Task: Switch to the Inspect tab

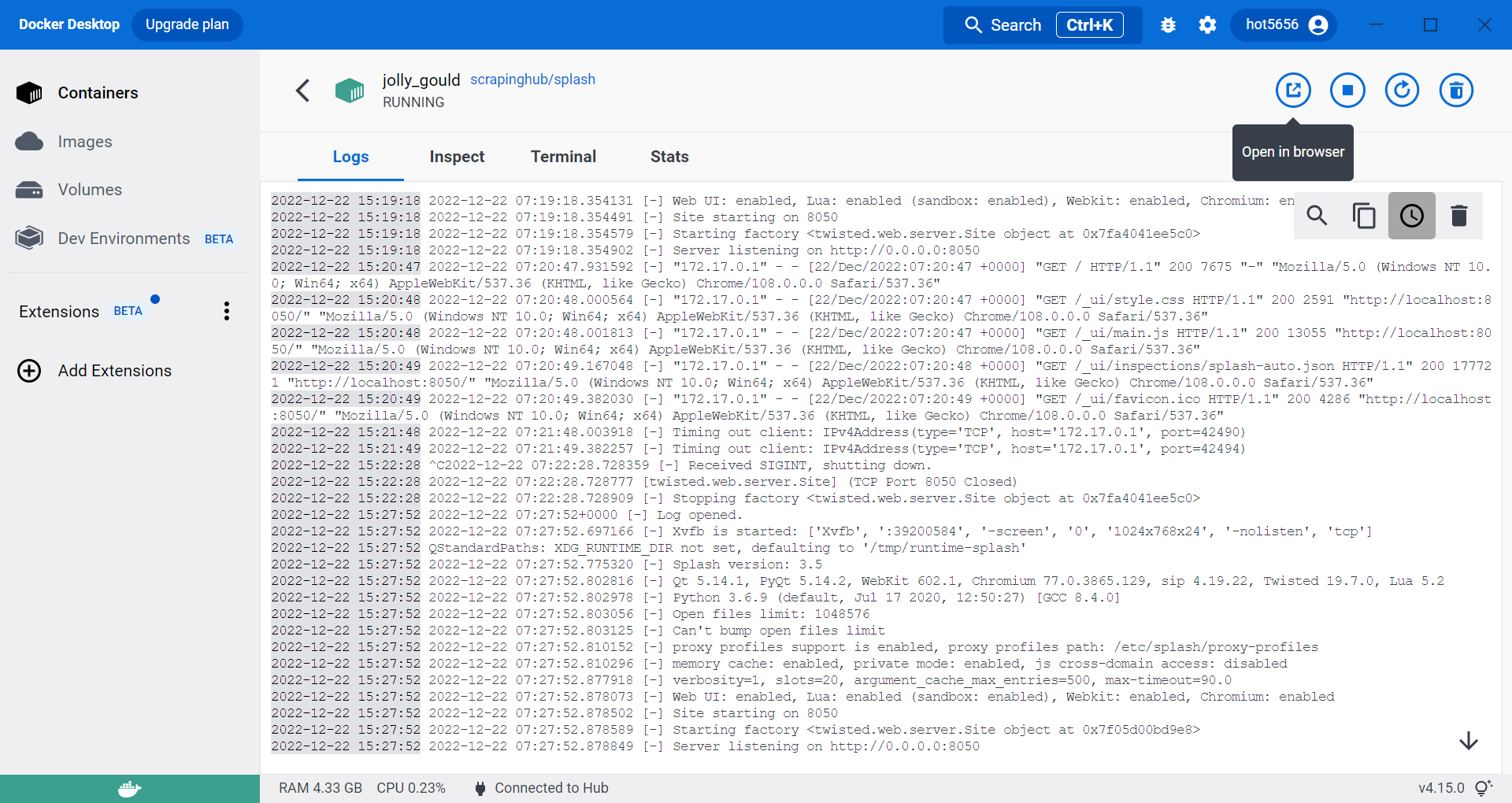Action: (457, 157)
